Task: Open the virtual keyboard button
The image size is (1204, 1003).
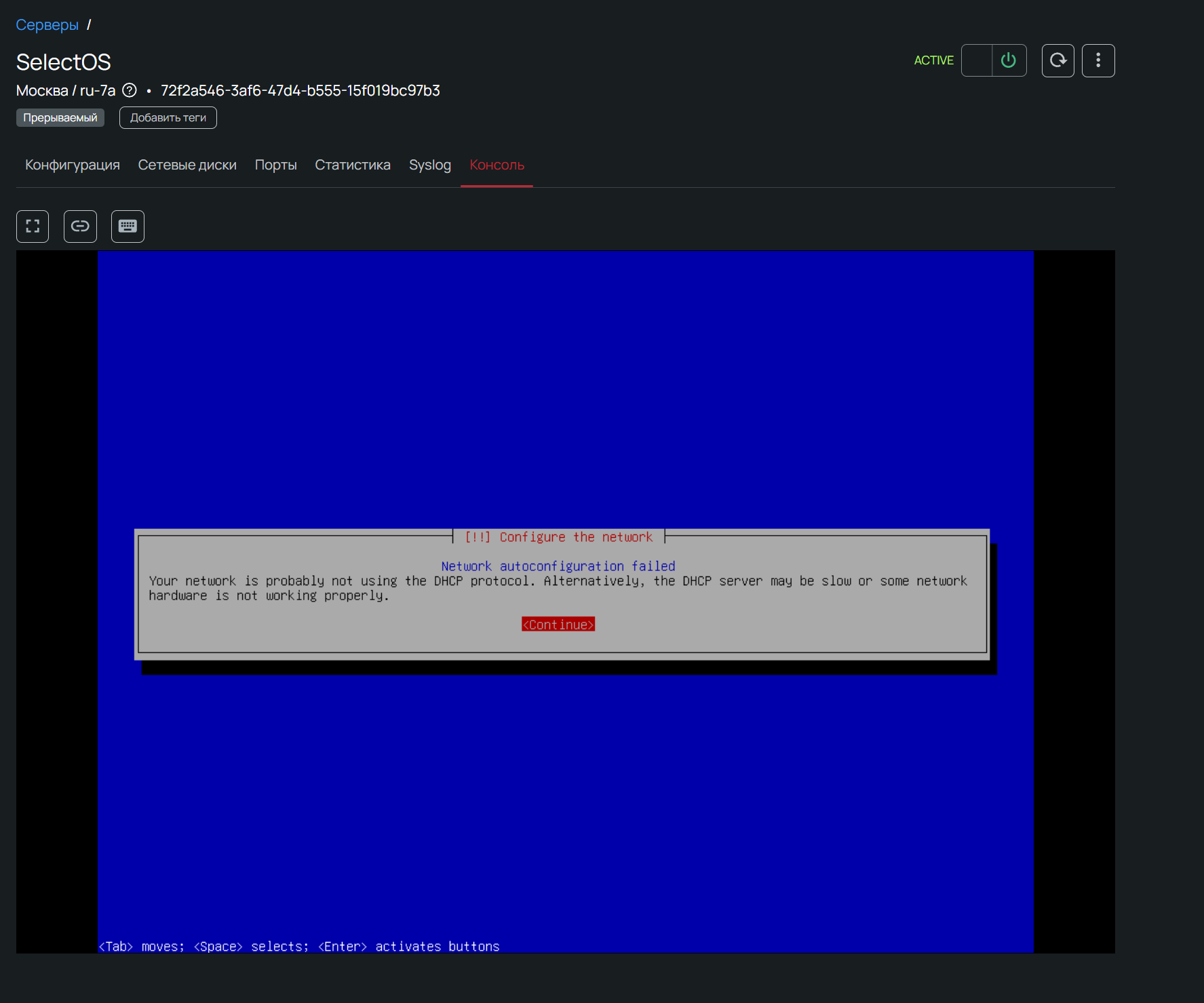Action: (x=128, y=227)
